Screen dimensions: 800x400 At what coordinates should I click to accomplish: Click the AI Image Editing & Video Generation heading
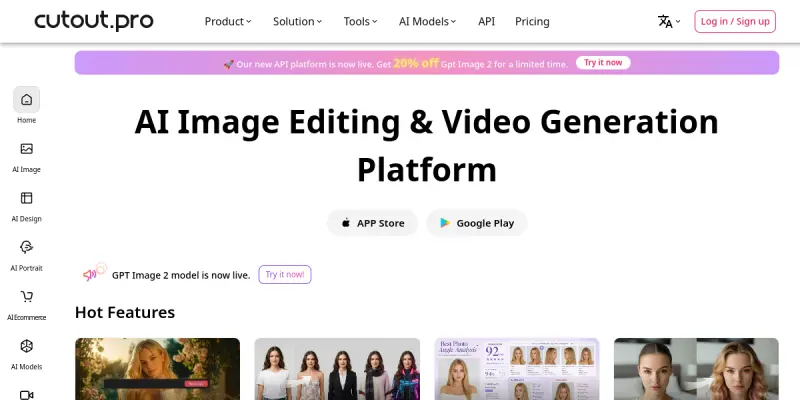[427, 146]
